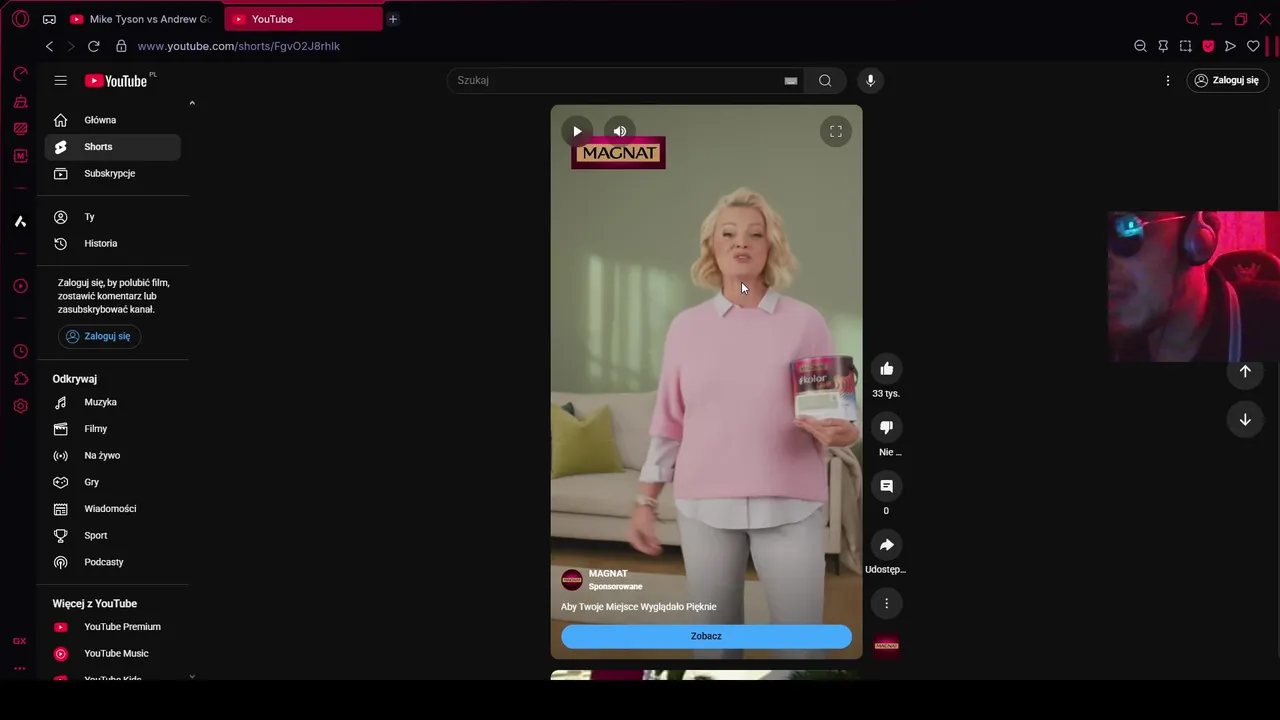The width and height of the screenshot is (1280, 720).
Task: Open YouTube Music link
Action: coord(112,654)
